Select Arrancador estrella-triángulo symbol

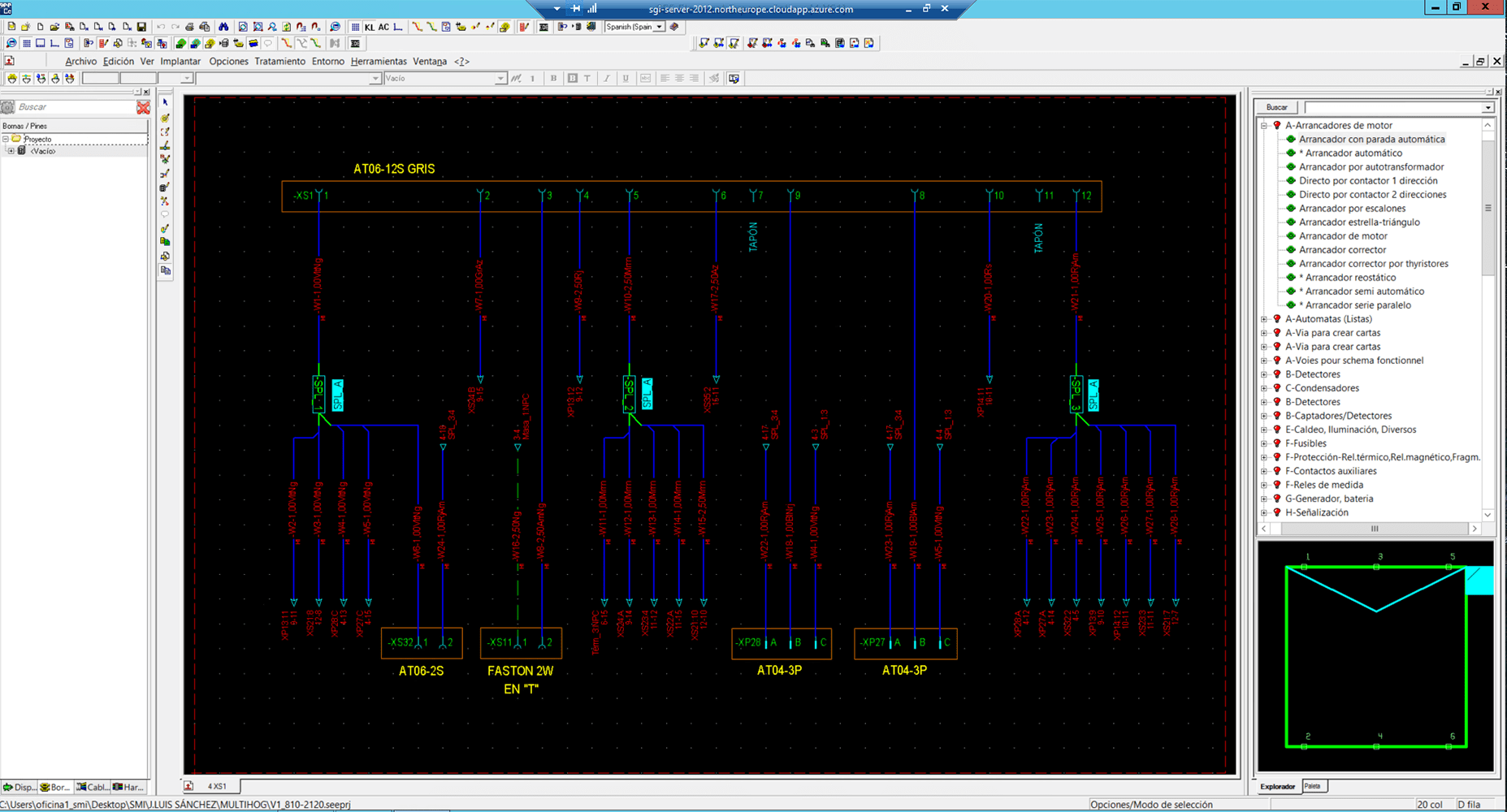tap(1359, 222)
